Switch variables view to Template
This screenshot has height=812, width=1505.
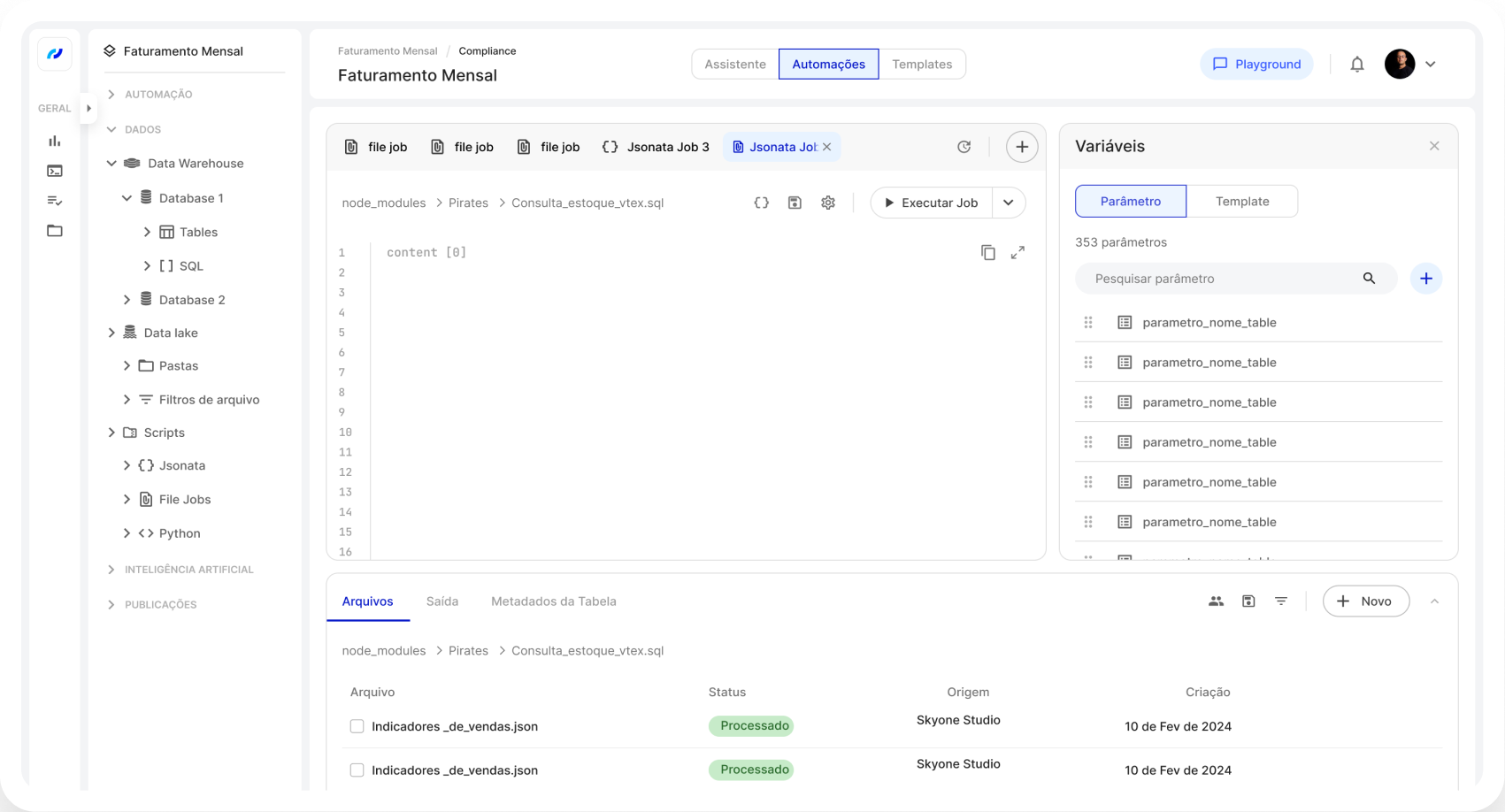click(x=1241, y=202)
